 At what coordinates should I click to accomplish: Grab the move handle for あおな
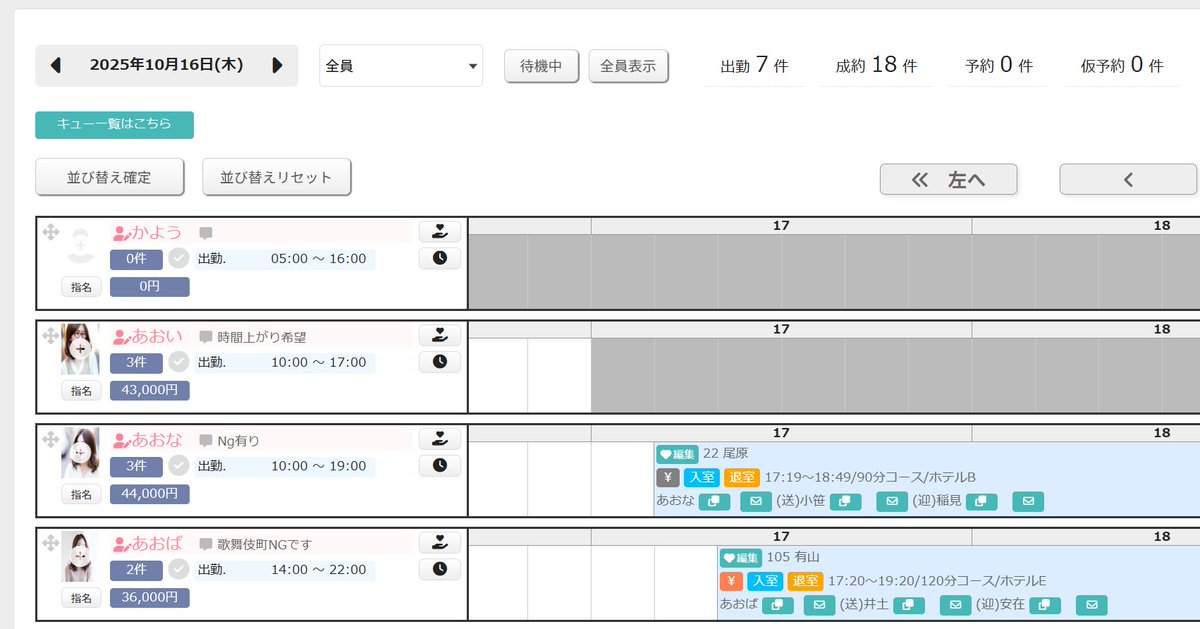[49, 440]
